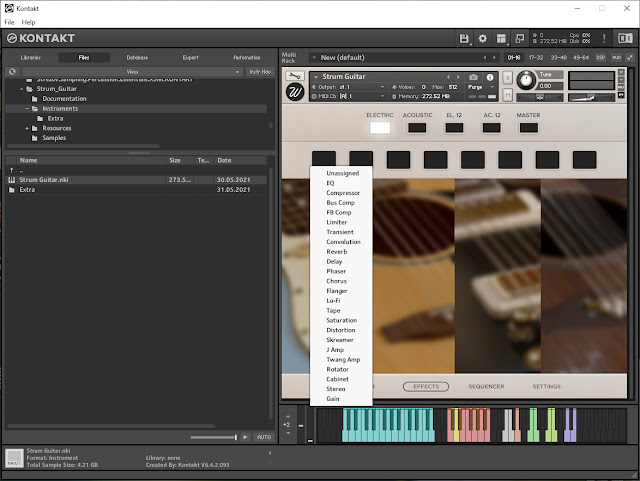Toggle KSP multi script editor button
This screenshot has height=481, width=640.
click(x=601, y=58)
